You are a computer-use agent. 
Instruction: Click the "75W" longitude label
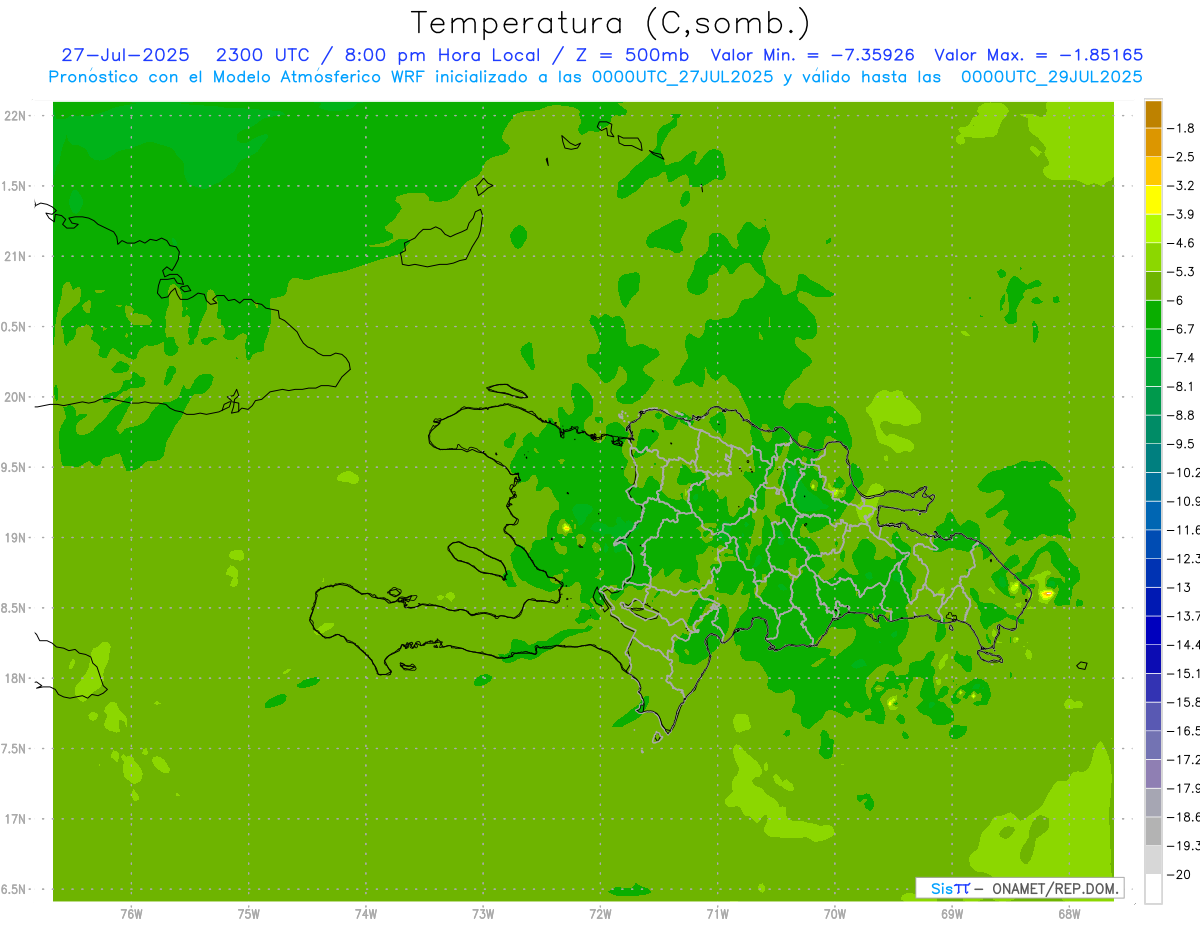tap(248, 912)
